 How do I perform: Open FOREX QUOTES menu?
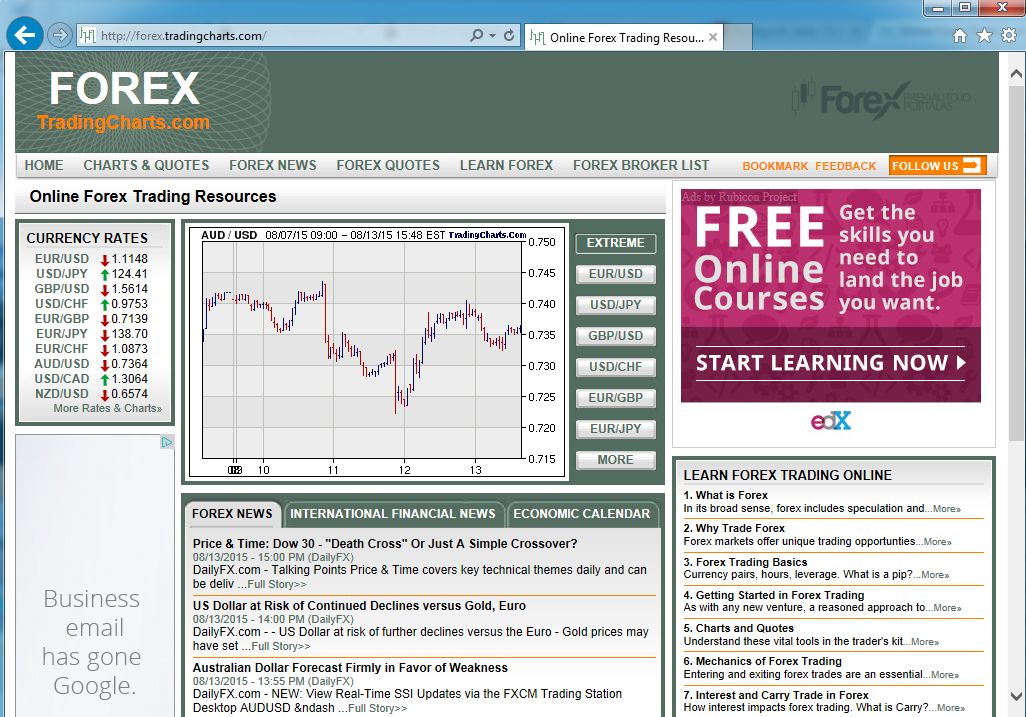(388, 166)
